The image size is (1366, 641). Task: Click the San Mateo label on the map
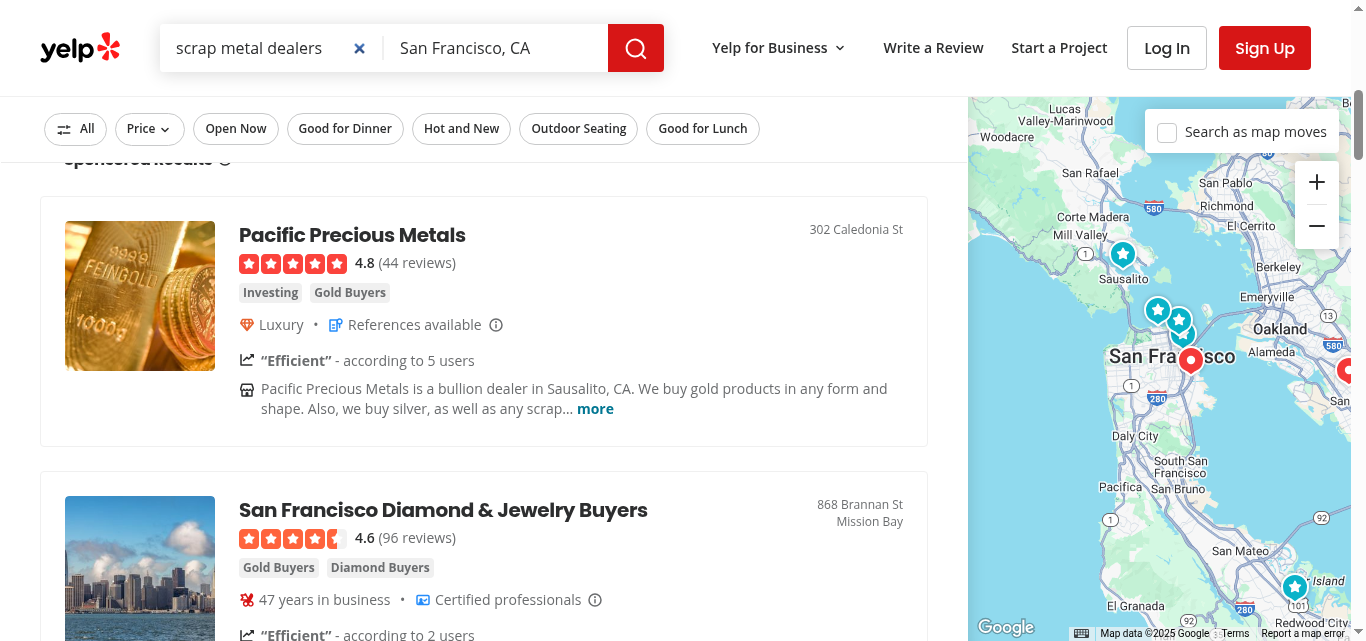tap(1240, 551)
